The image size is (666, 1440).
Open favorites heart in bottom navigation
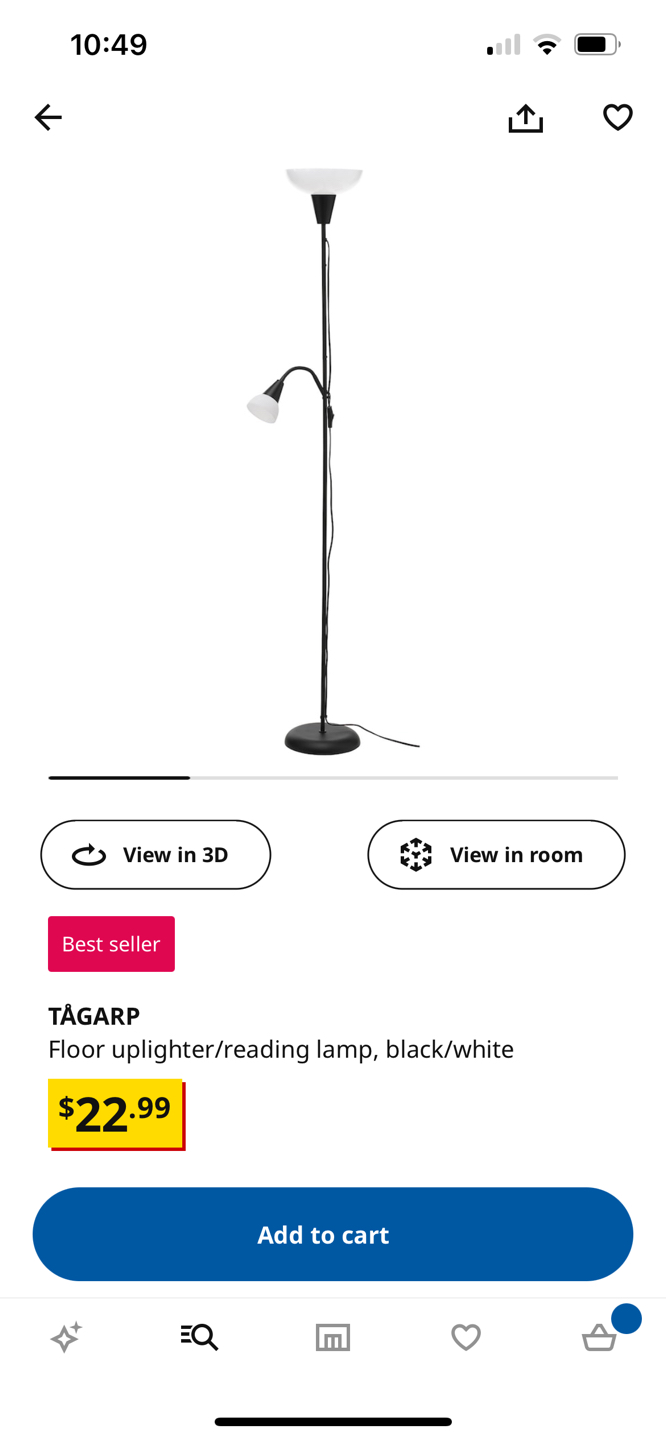(x=466, y=1337)
